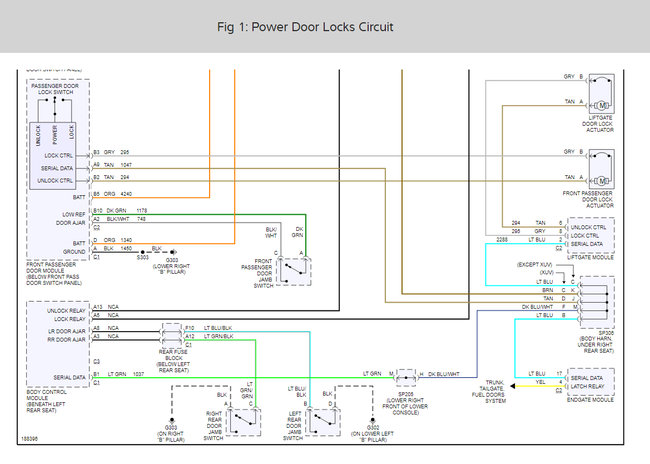Click the 'RR DOOR AJAR' pin label
This screenshot has height=464, width=650.
pos(67,340)
